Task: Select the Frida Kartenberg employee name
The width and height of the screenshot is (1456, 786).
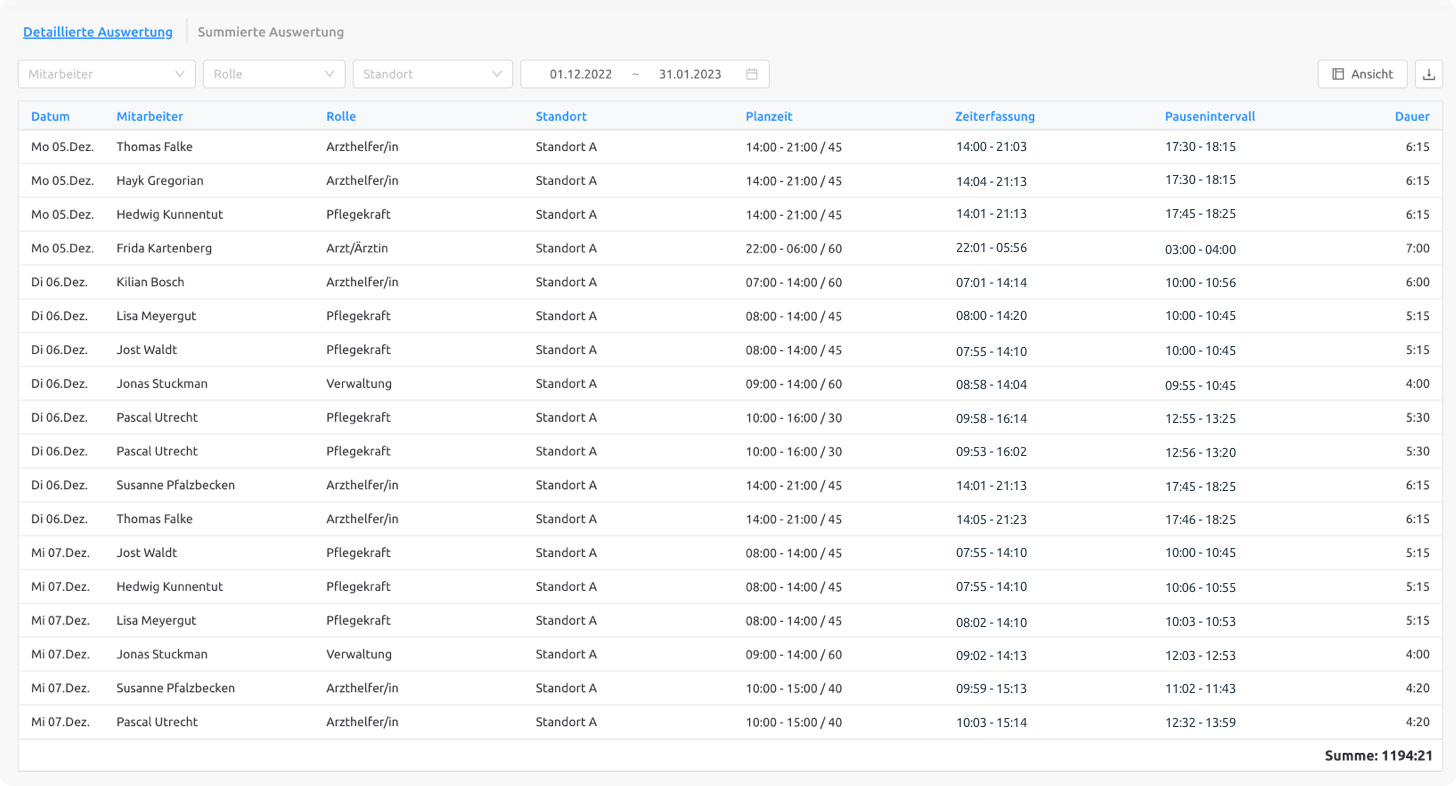Action: coord(164,248)
